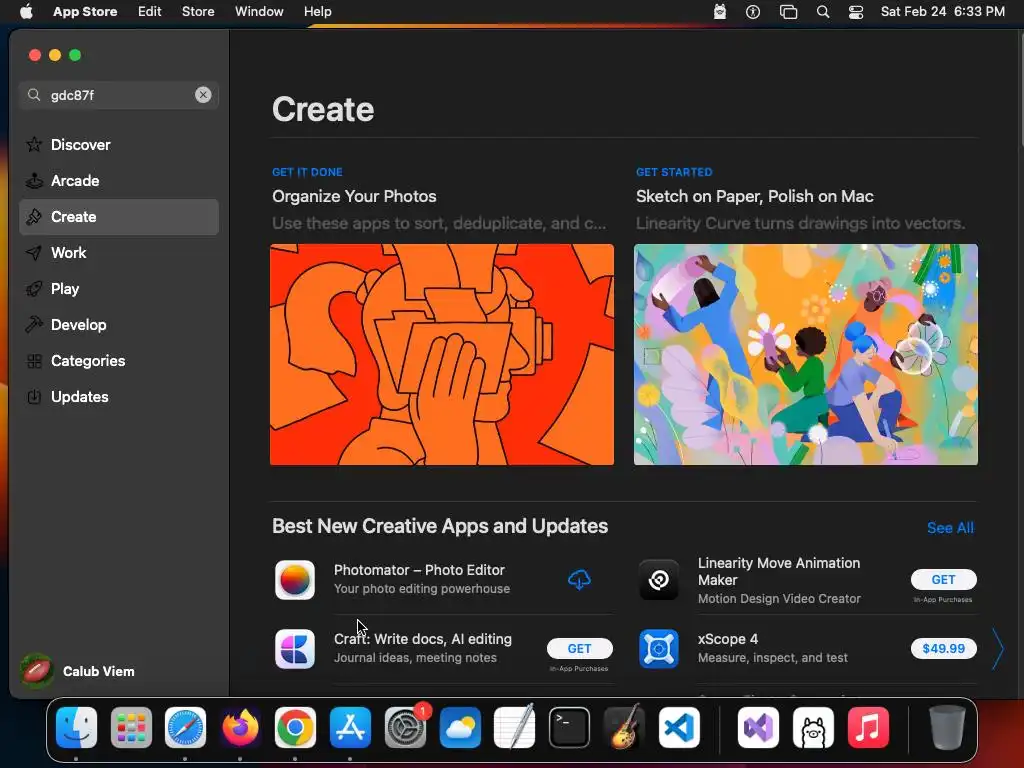Launch Terminal from the Dock

[569, 727]
